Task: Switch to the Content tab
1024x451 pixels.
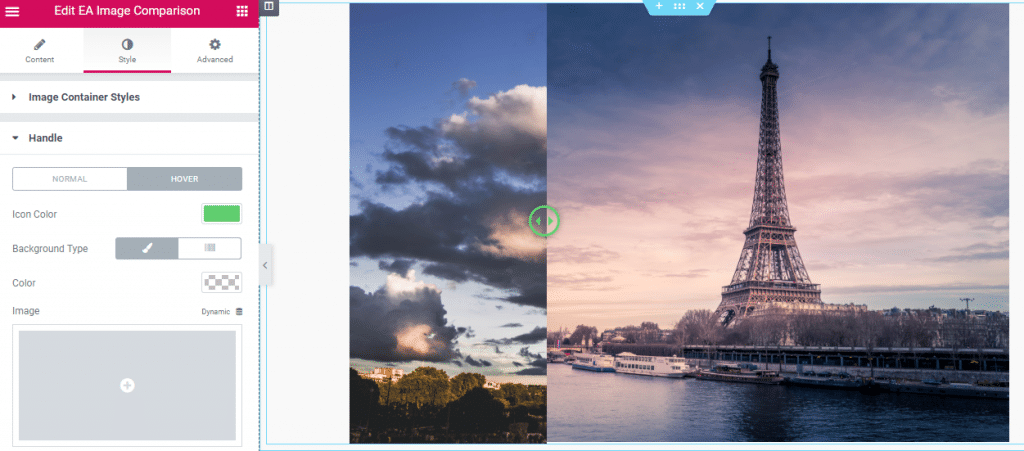Action: [40, 51]
